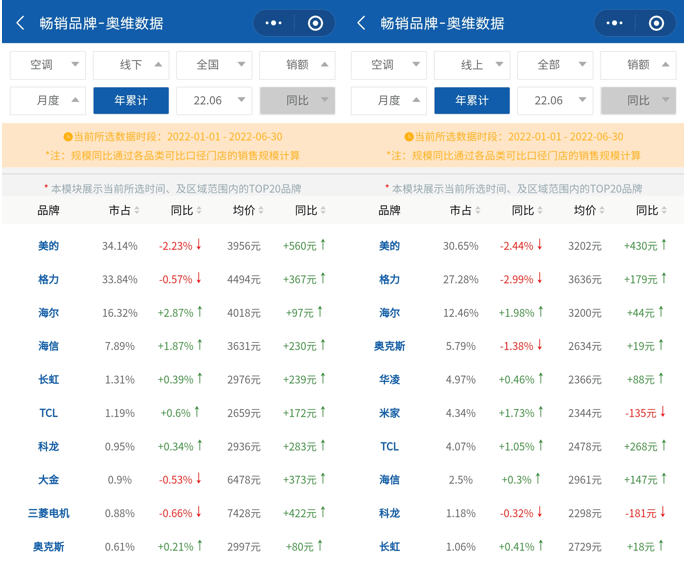The width and height of the screenshot is (692, 565).
Task: Select the -181元 price change cell
Action: point(645,513)
